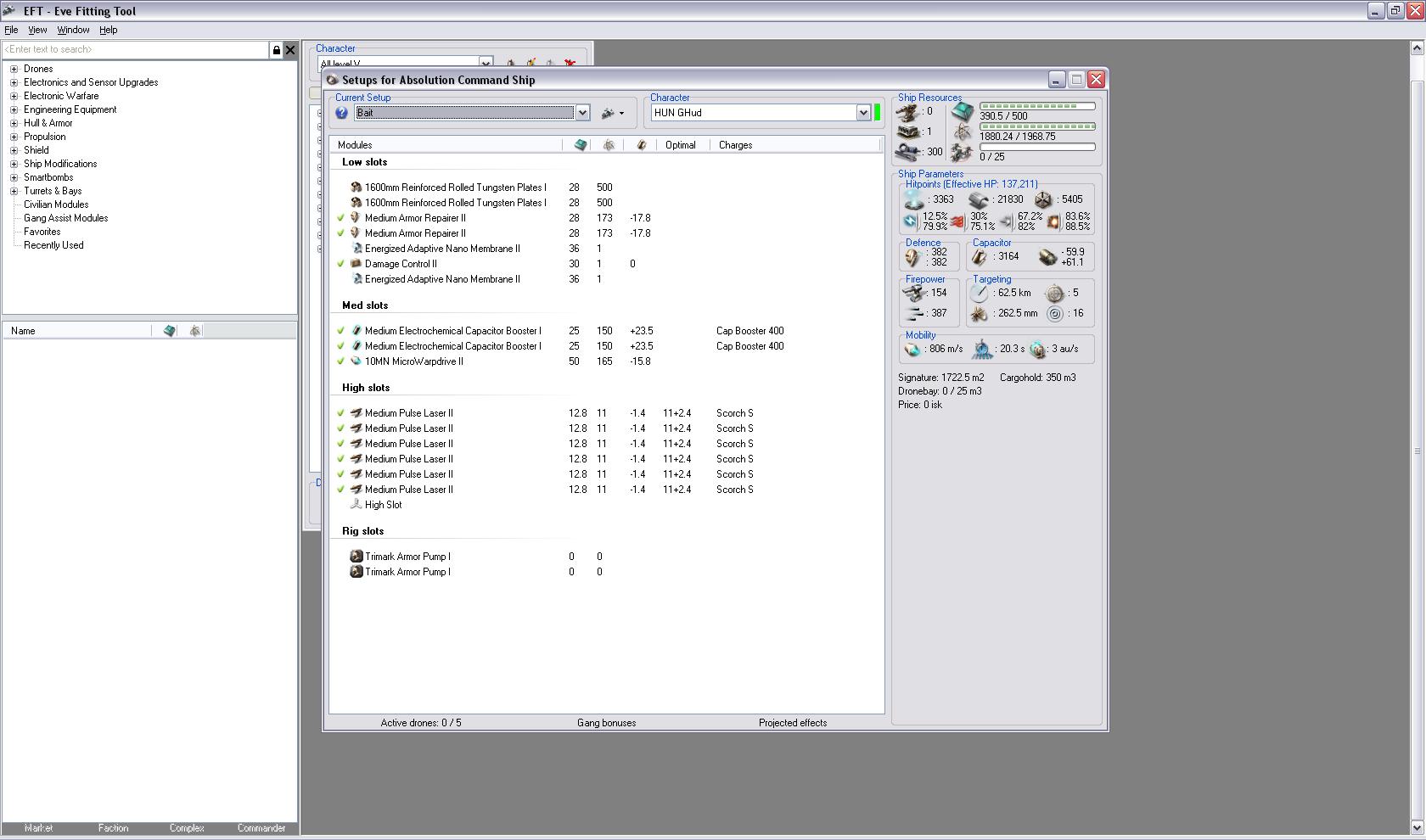1426x840 pixels.
Task: Open the Current Setup dropdown arrow
Action: (582, 113)
